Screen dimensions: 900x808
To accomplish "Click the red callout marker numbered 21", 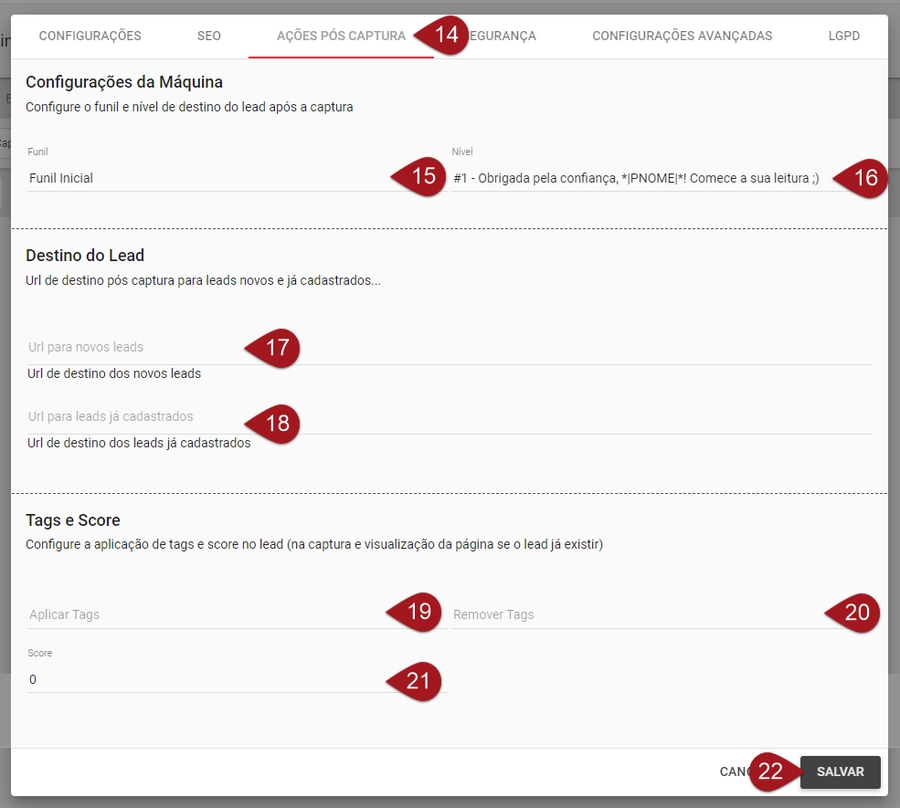I will 418,681.
